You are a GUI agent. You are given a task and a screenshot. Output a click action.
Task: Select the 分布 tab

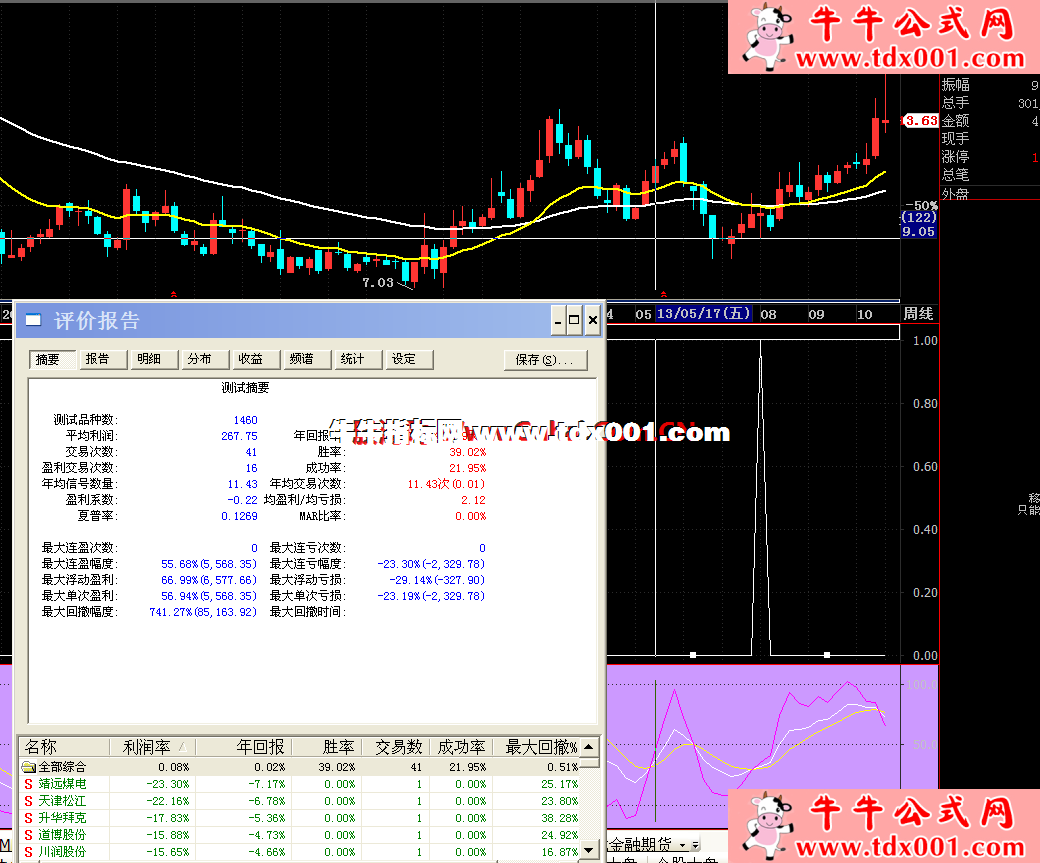[200, 359]
